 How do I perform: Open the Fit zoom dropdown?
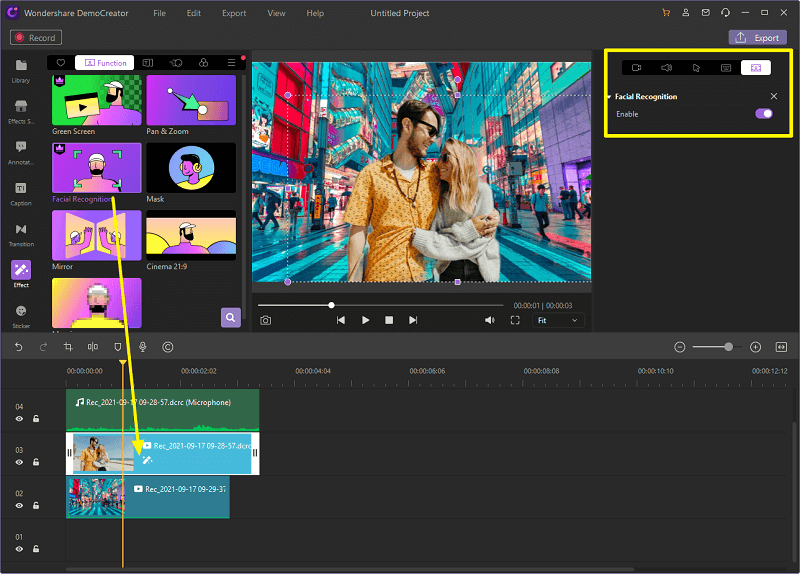558,320
